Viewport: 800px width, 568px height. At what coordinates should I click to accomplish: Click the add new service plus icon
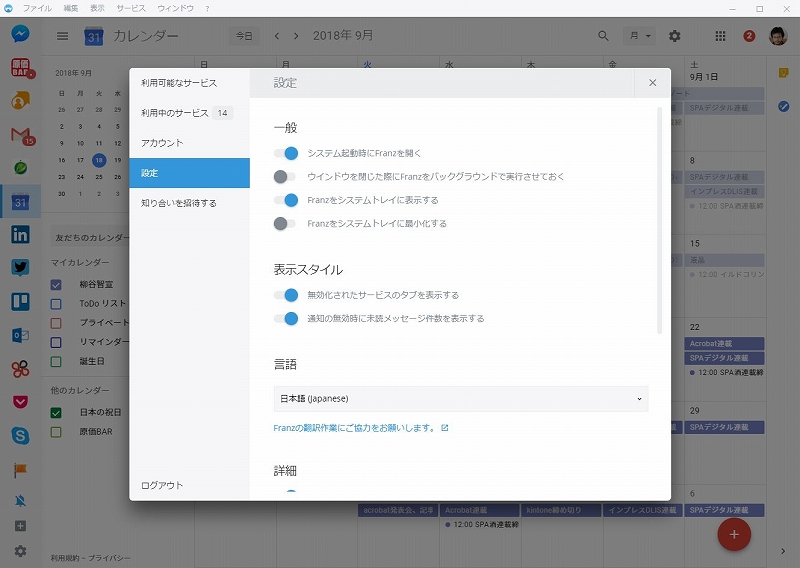coord(20,526)
